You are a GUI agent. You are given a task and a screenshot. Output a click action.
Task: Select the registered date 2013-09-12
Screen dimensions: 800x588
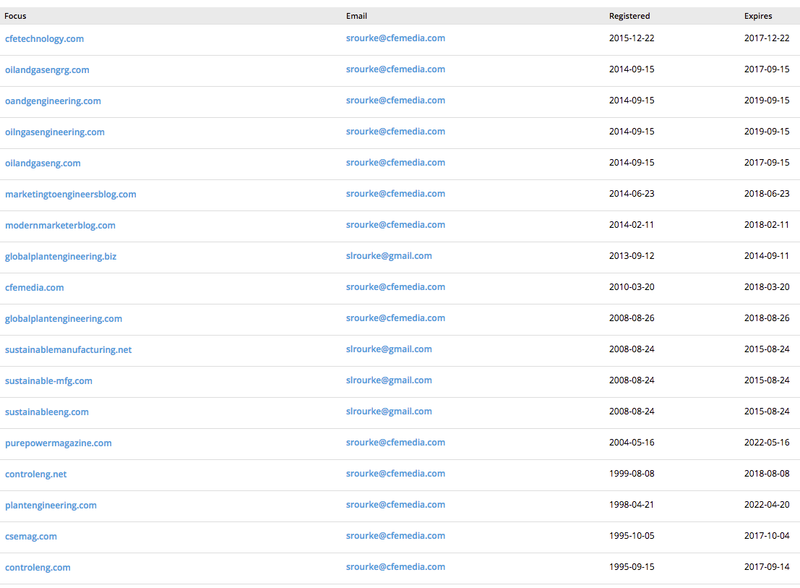(x=632, y=256)
